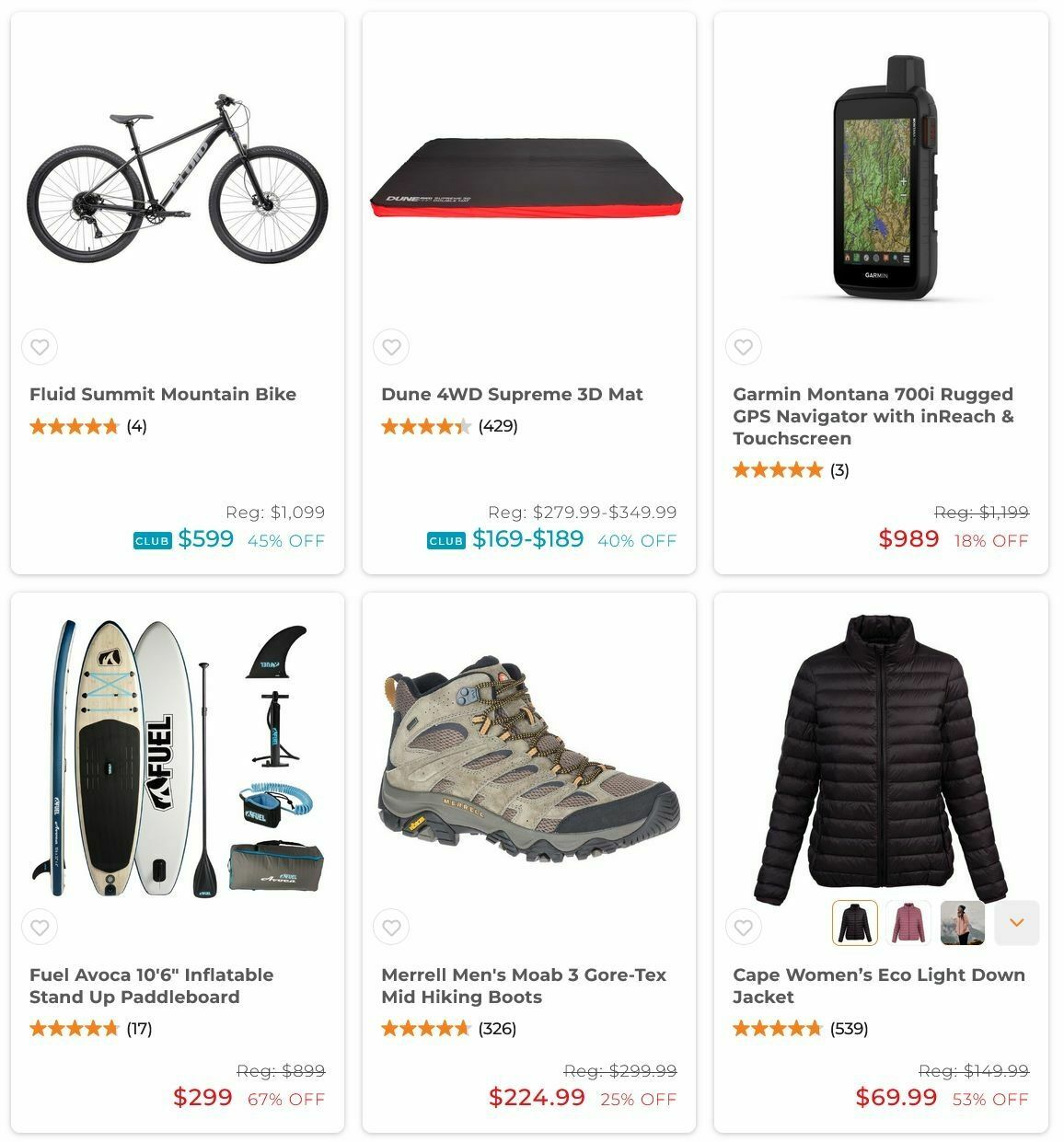
Task: Select the black jacket color swatch
Action: pyautogui.click(x=855, y=923)
